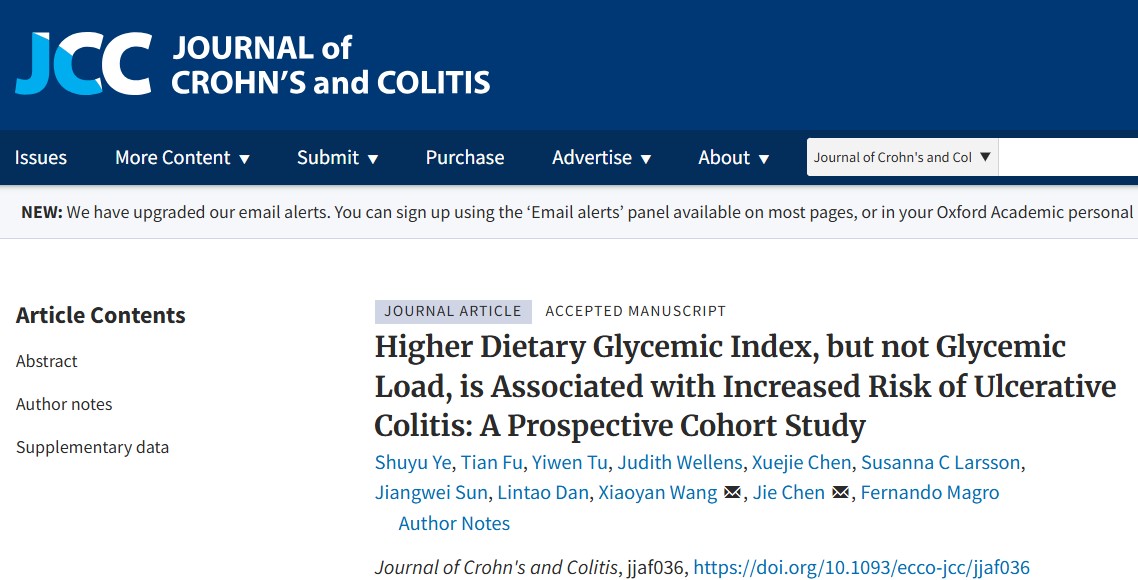Screen dimensions: 1138x580
Task: Open Supplementary data section link
Action: pos(92,447)
